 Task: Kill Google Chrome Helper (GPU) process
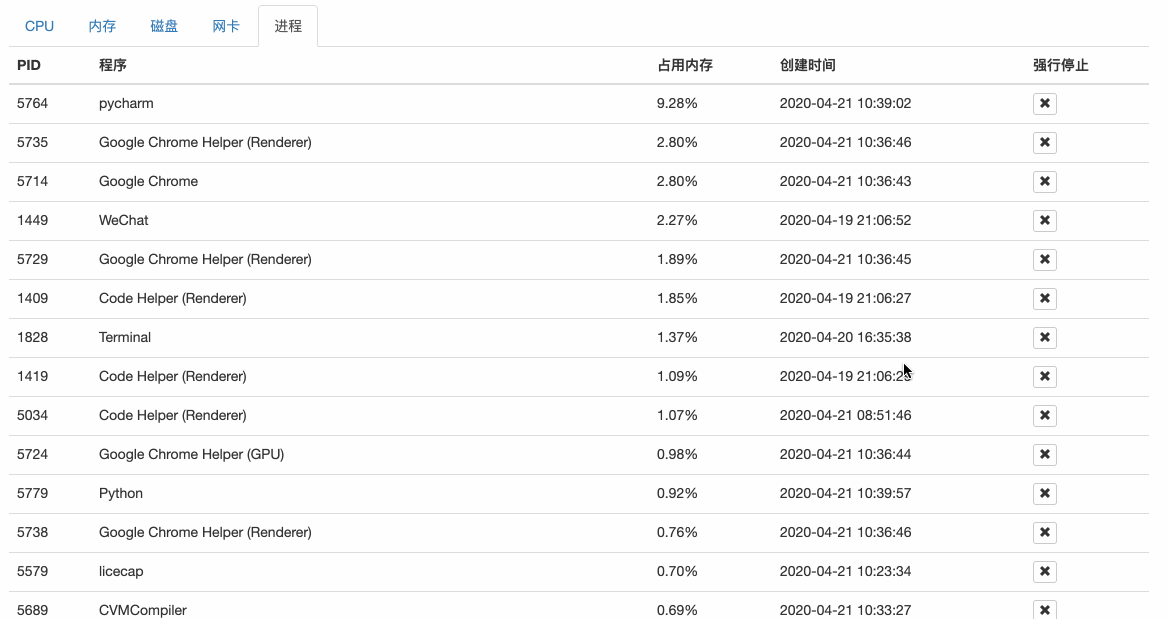click(1044, 455)
